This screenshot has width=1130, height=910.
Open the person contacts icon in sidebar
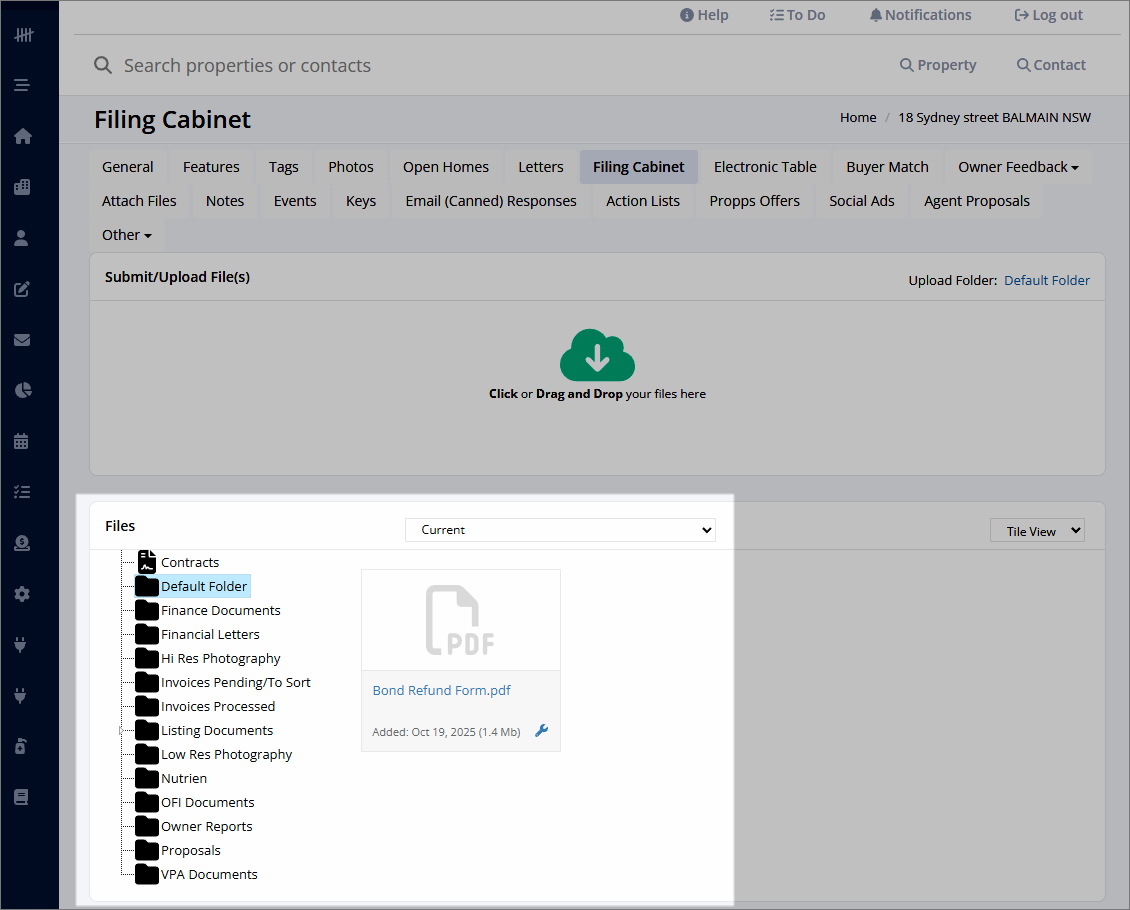click(22, 238)
